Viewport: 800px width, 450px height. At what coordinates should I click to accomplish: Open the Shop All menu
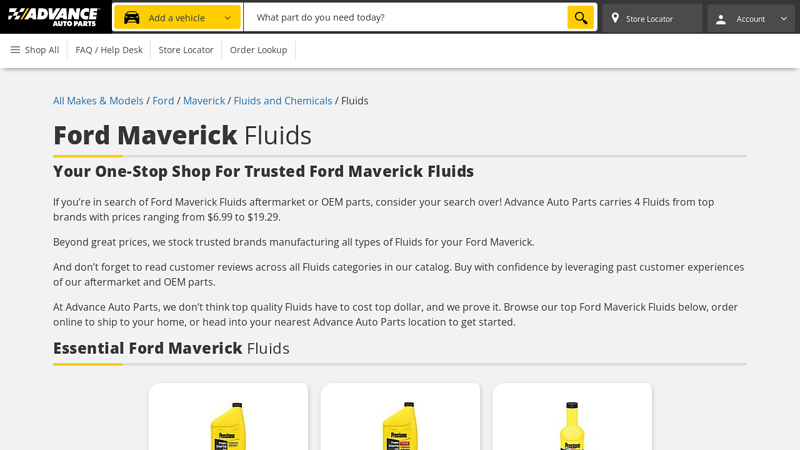pyautogui.click(x=35, y=50)
